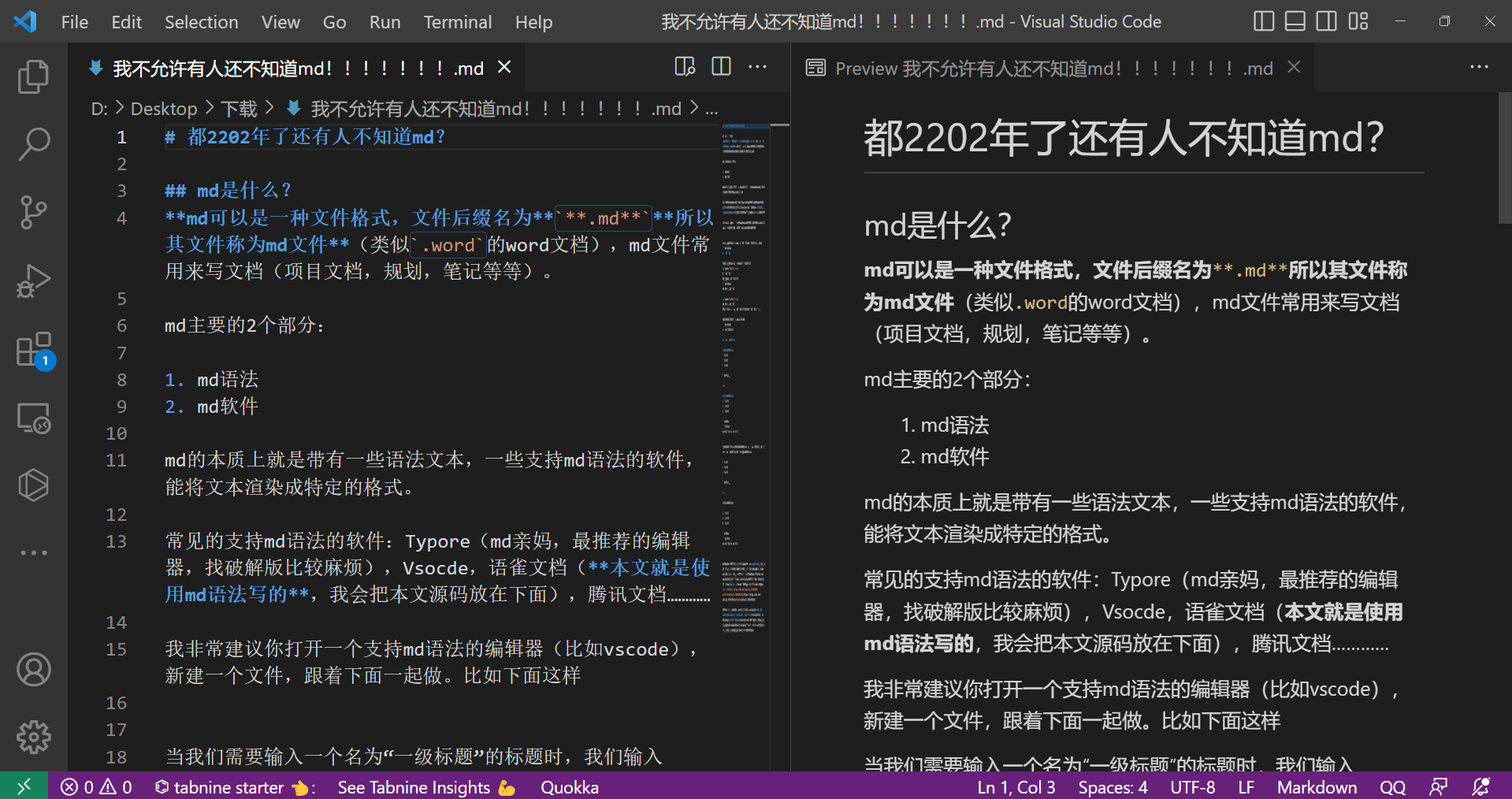Click line number 13 in the gutter
Image resolution: width=1512 pixels, height=799 pixels.
(x=116, y=541)
